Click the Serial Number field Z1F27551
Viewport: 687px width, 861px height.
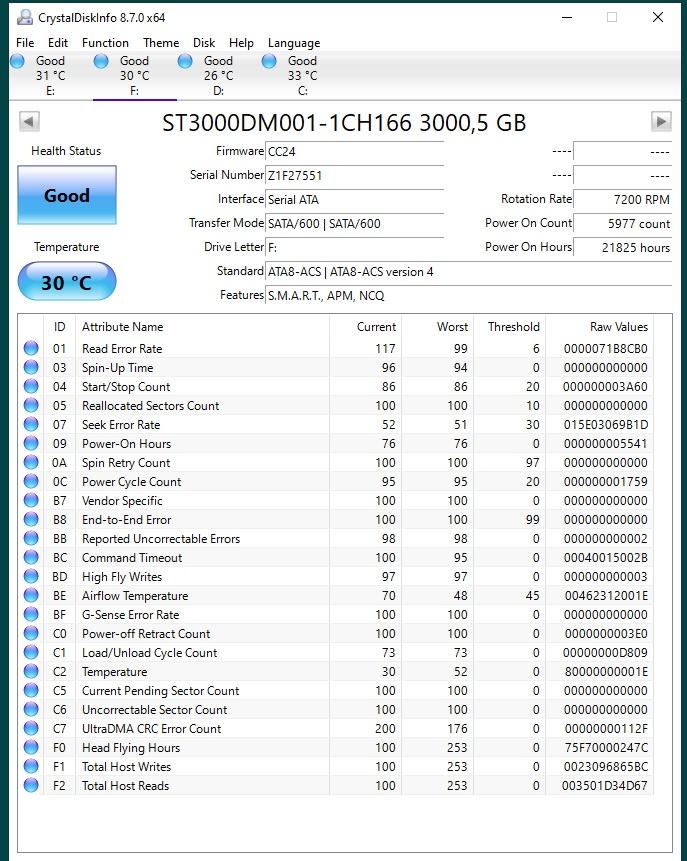(x=354, y=176)
